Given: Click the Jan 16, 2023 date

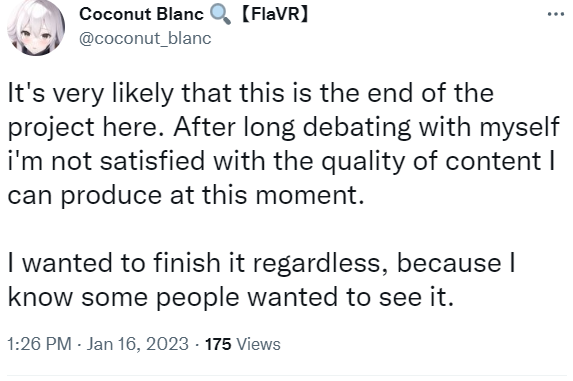Looking at the screenshot, I should (x=138, y=344).
